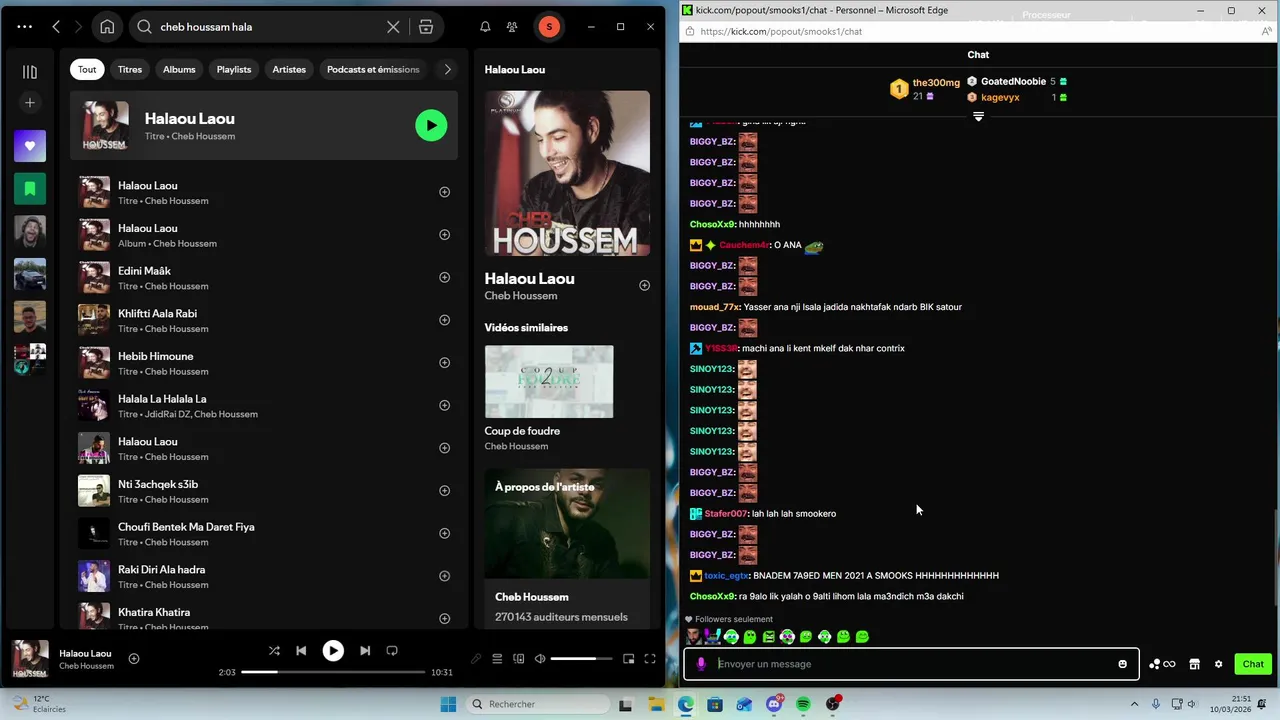Add Raki Diri Ala hadra to library
Viewport: 1280px width, 720px height.
tap(444, 576)
